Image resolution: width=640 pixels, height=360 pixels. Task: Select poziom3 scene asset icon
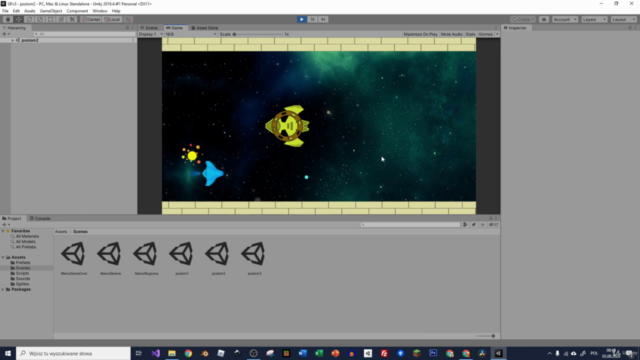(254, 254)
